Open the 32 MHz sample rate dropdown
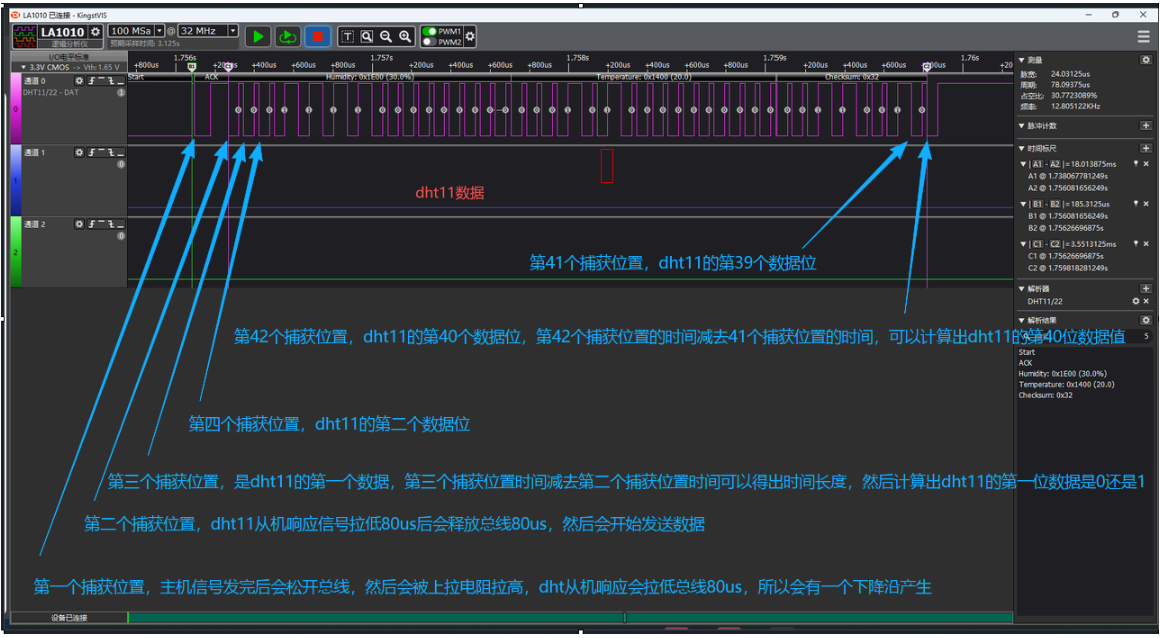Image resolution: width=1161 pixels, height=638 pixels. coord(233,31)
